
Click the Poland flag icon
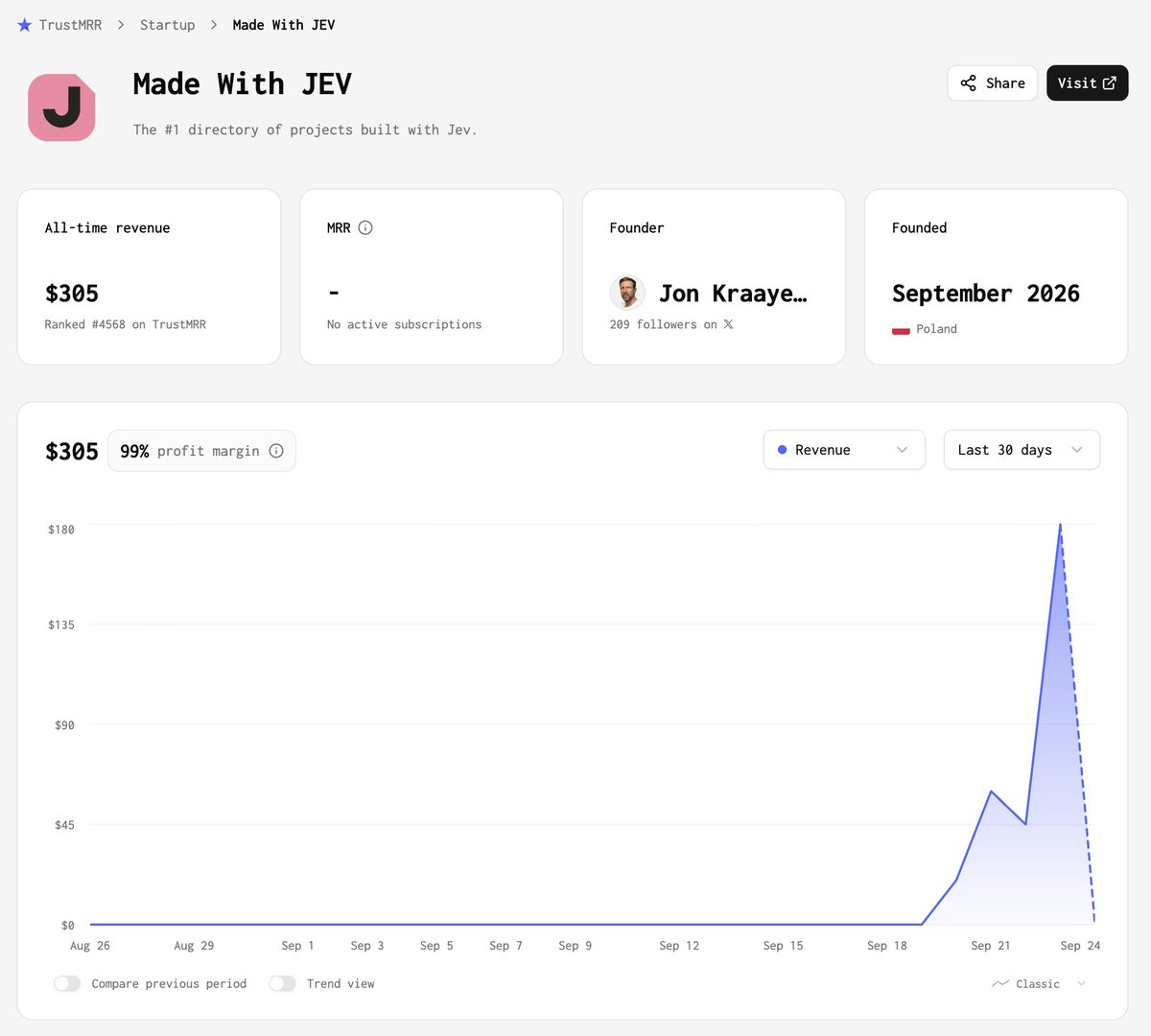pyautogui.click(x=901, y=330)
